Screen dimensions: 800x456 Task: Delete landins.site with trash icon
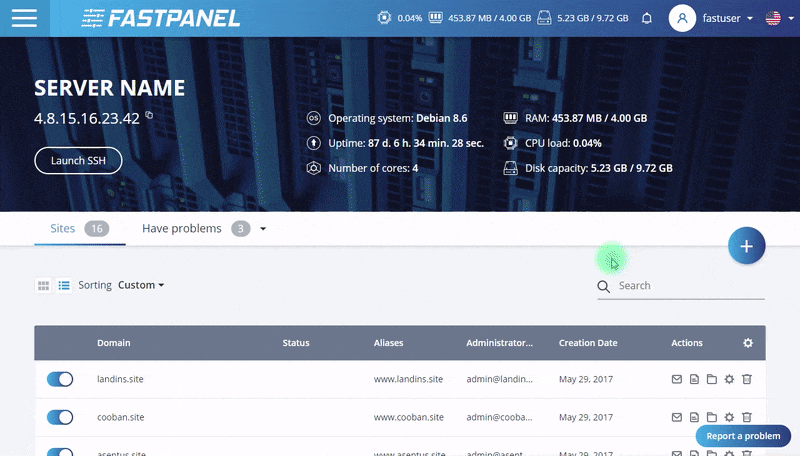click(x=747, y=380)
